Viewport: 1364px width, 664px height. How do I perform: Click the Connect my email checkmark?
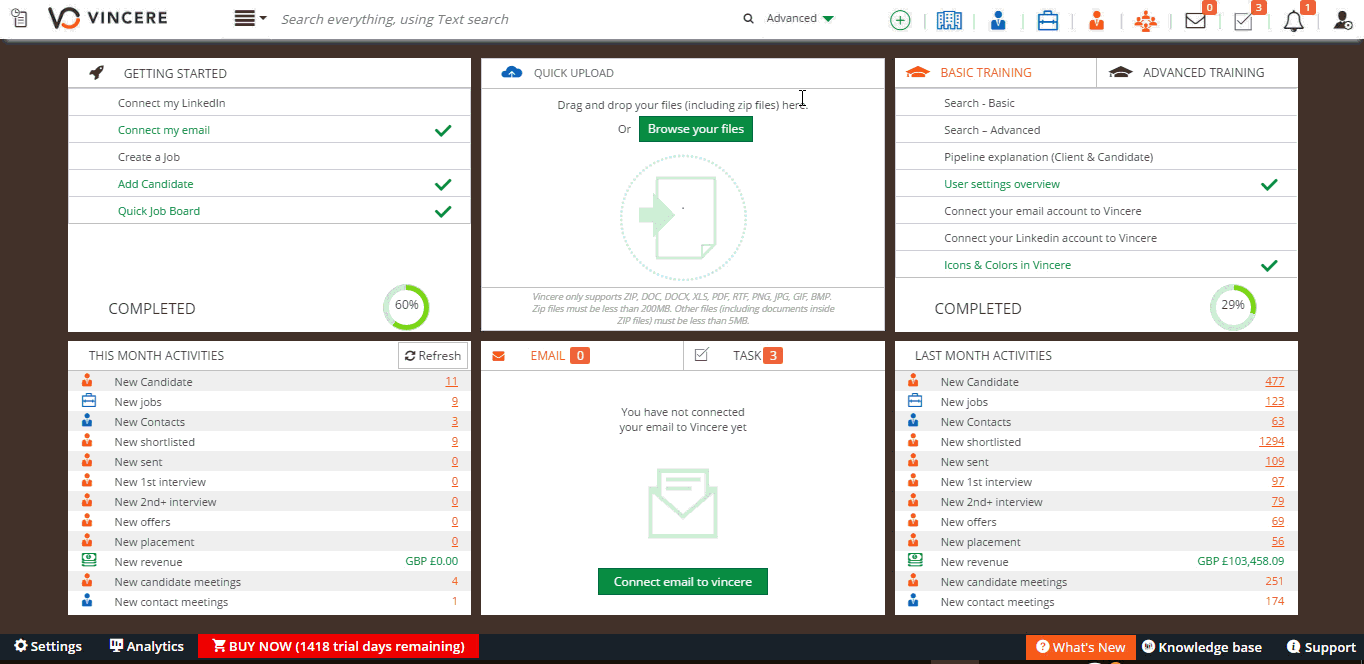(443, 130)
